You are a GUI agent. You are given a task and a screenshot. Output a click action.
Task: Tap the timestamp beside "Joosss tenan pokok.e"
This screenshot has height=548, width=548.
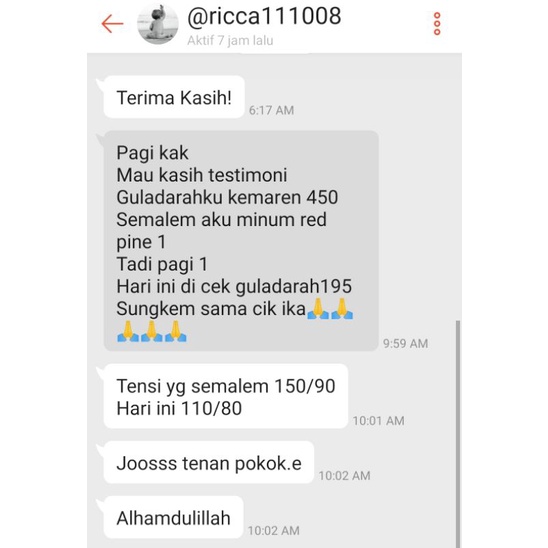[x=345, y=476]
